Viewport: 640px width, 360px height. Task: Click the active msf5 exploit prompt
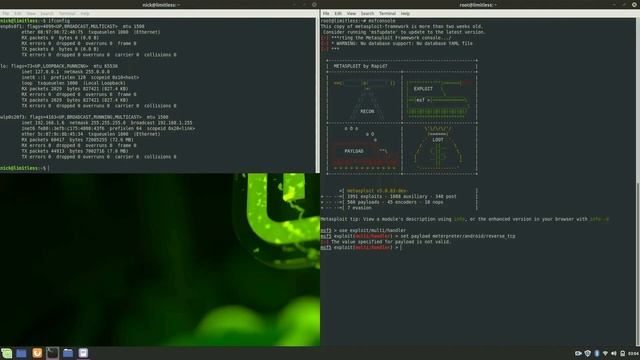pos(360,248)
